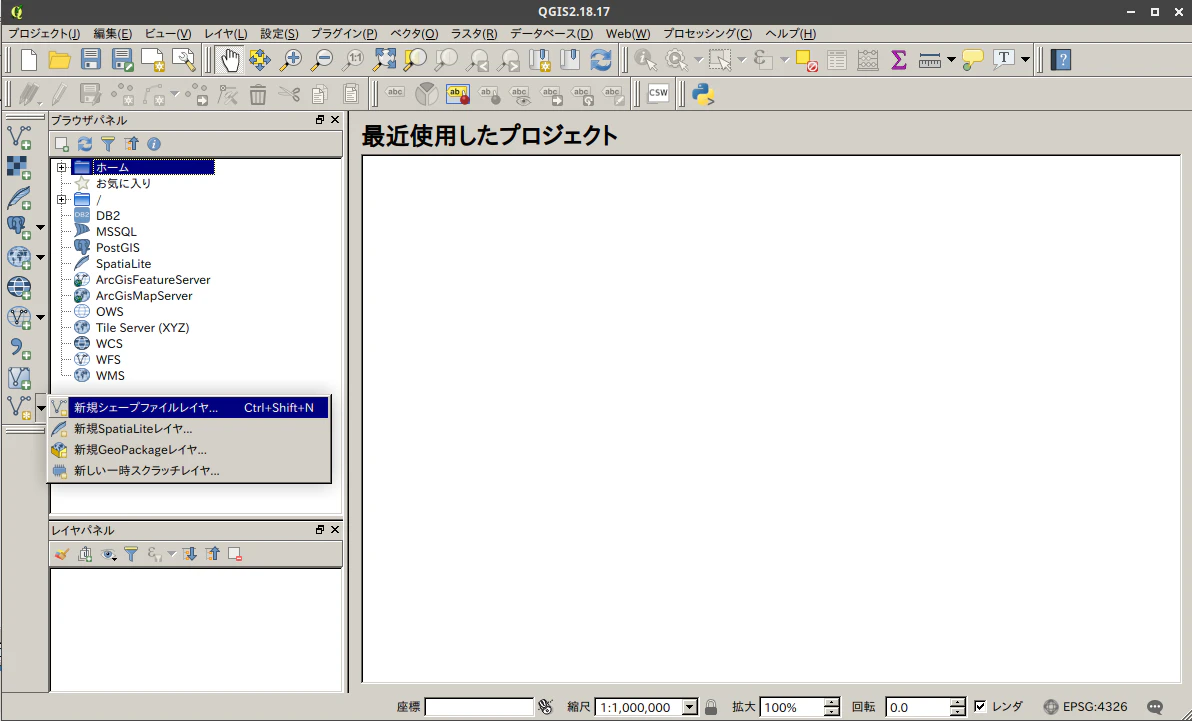Open the Python console
1192x721 pixels.
coord(703,94)
